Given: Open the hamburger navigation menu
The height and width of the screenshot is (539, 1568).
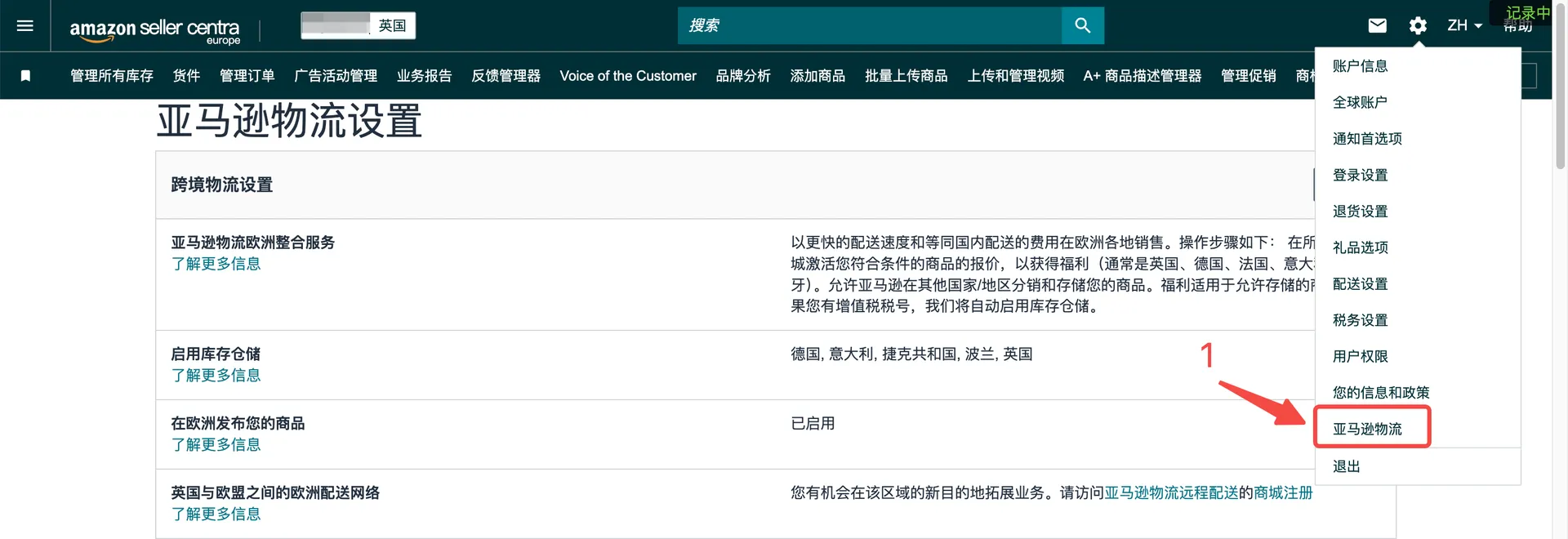Looking at the screenshot, I should point(25,25).
